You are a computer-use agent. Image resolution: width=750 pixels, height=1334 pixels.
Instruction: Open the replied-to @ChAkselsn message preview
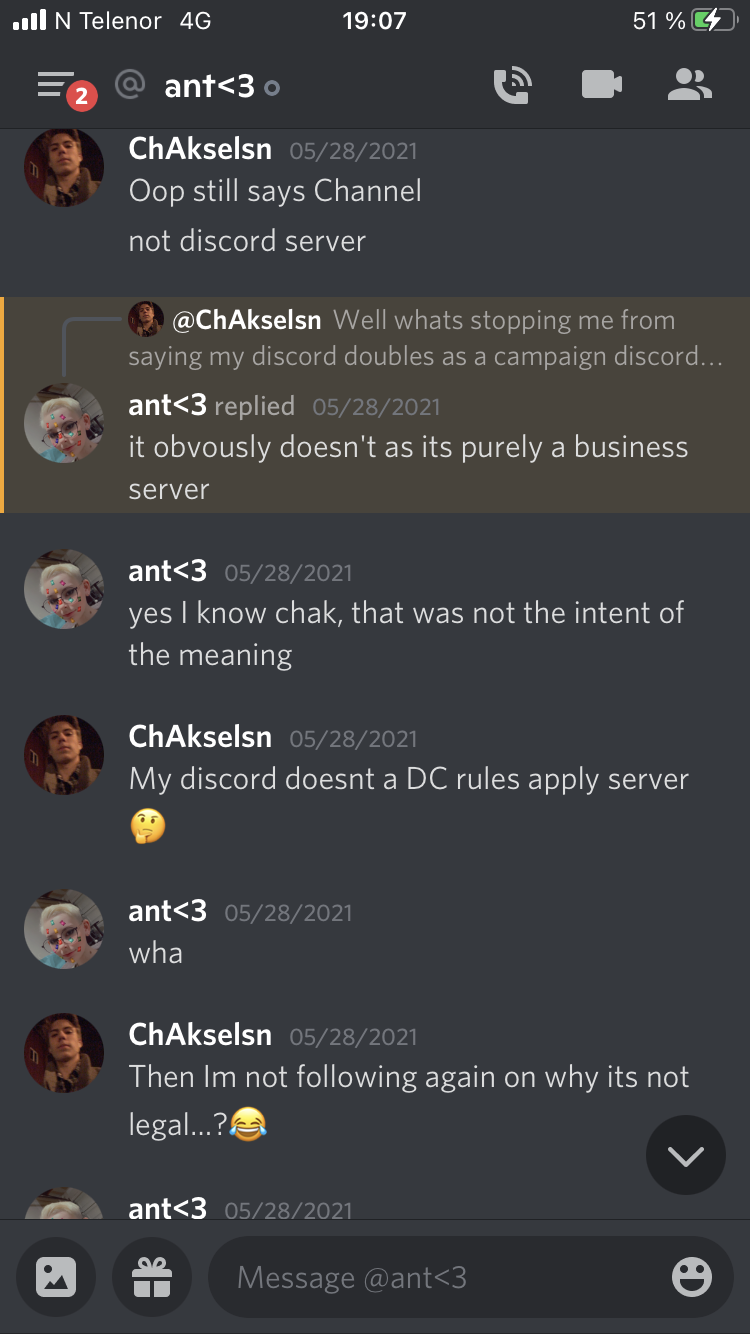point(427,338)
